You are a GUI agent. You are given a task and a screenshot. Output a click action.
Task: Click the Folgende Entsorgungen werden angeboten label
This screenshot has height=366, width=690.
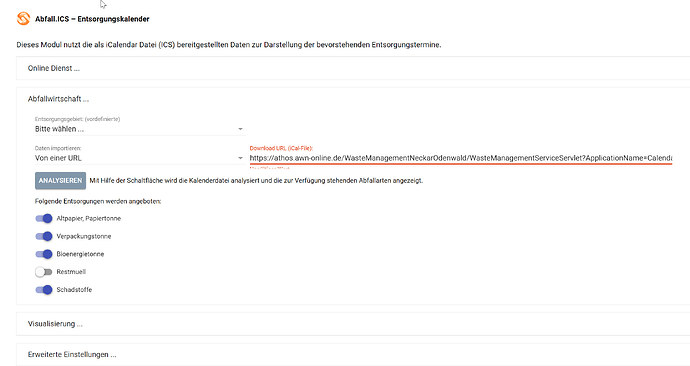click(x=98, y=201)
